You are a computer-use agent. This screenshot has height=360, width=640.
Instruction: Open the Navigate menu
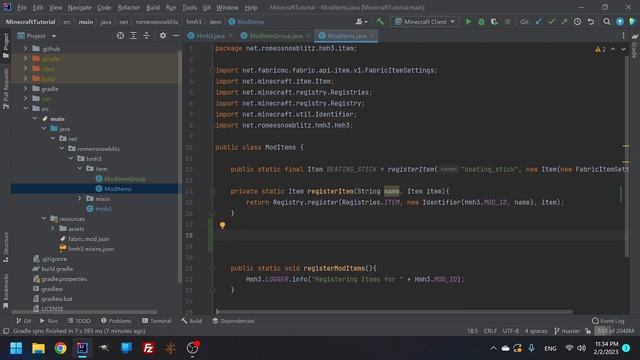click(80, 7)
